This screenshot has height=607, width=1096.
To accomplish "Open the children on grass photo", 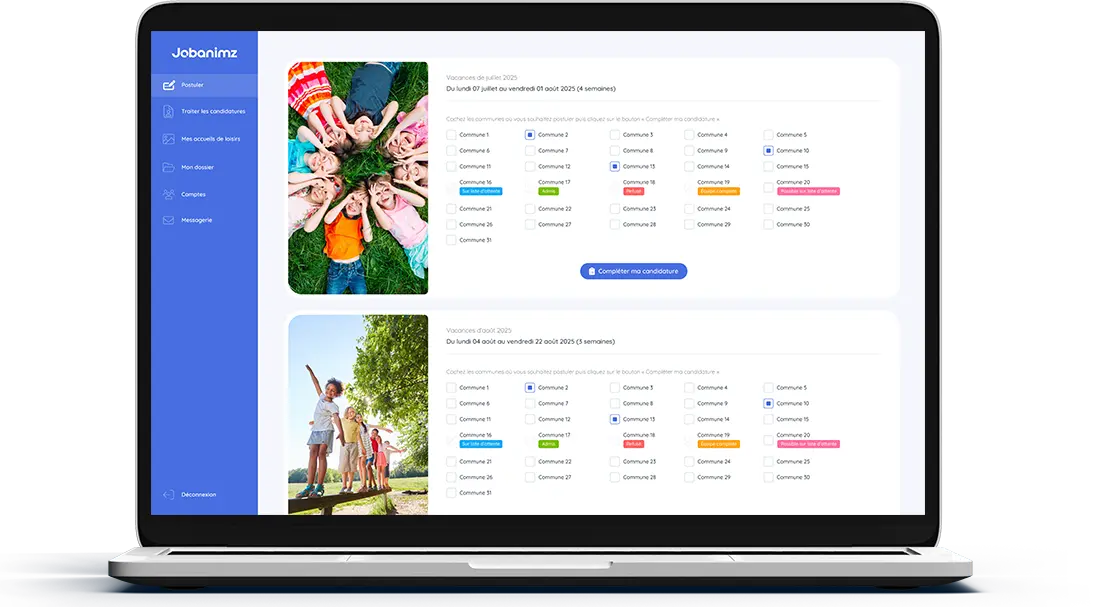I will (358, 178).
